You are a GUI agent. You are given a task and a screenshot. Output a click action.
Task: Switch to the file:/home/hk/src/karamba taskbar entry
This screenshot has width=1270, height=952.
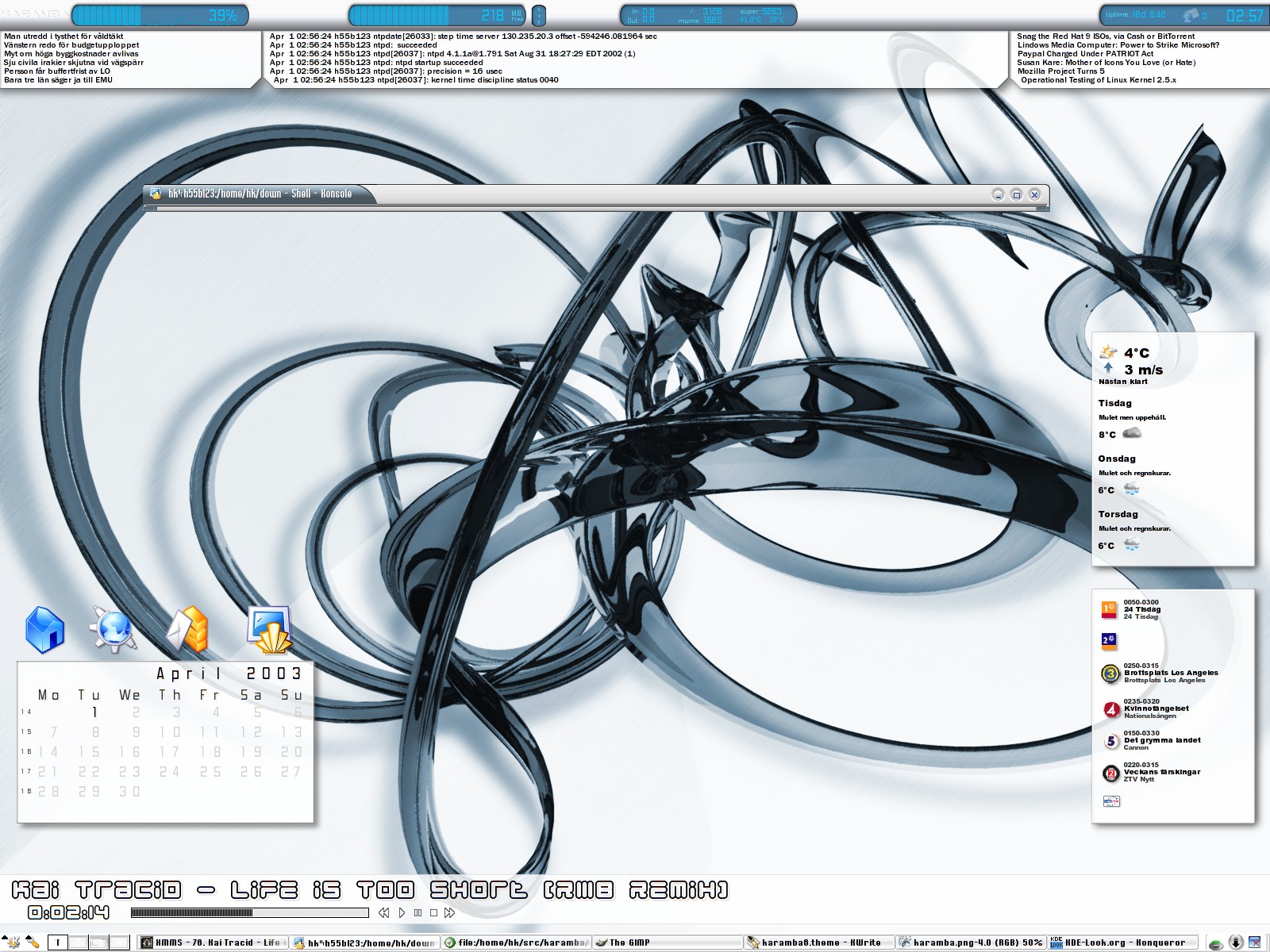coord(516,942)
